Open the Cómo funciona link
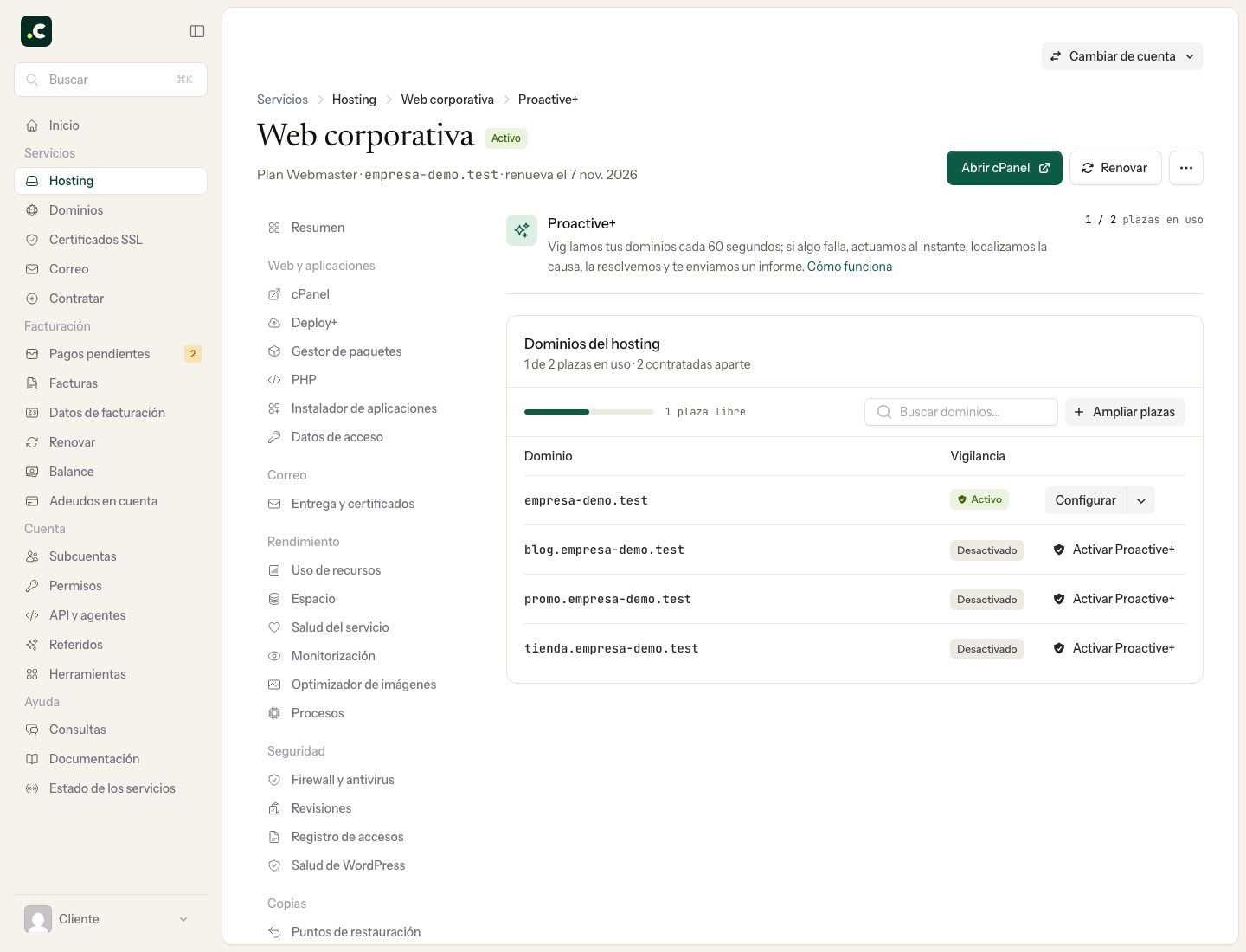Screen dimensions: 1246x952 (850, 267)
